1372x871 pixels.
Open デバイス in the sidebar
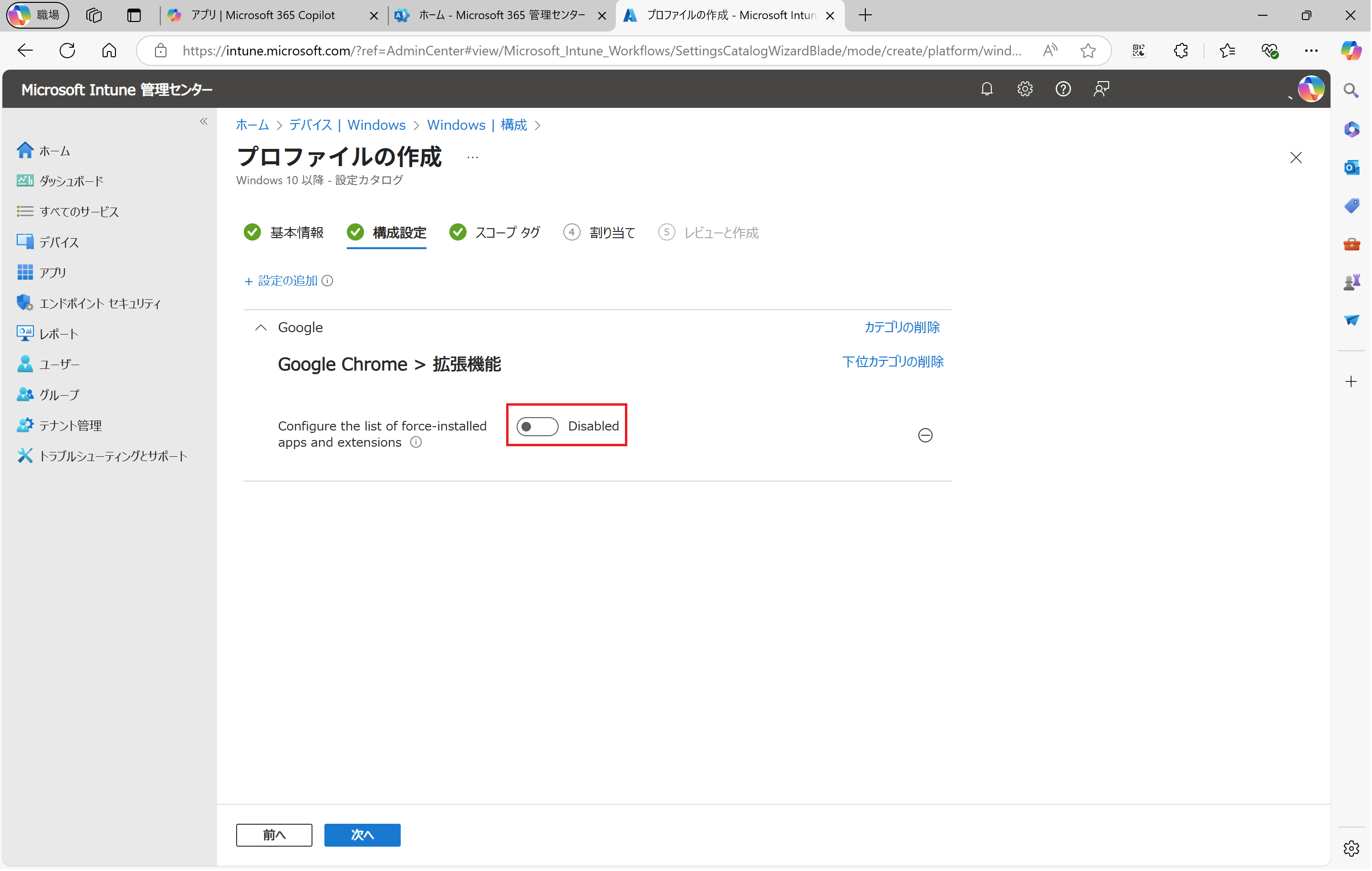click(59, 242)
